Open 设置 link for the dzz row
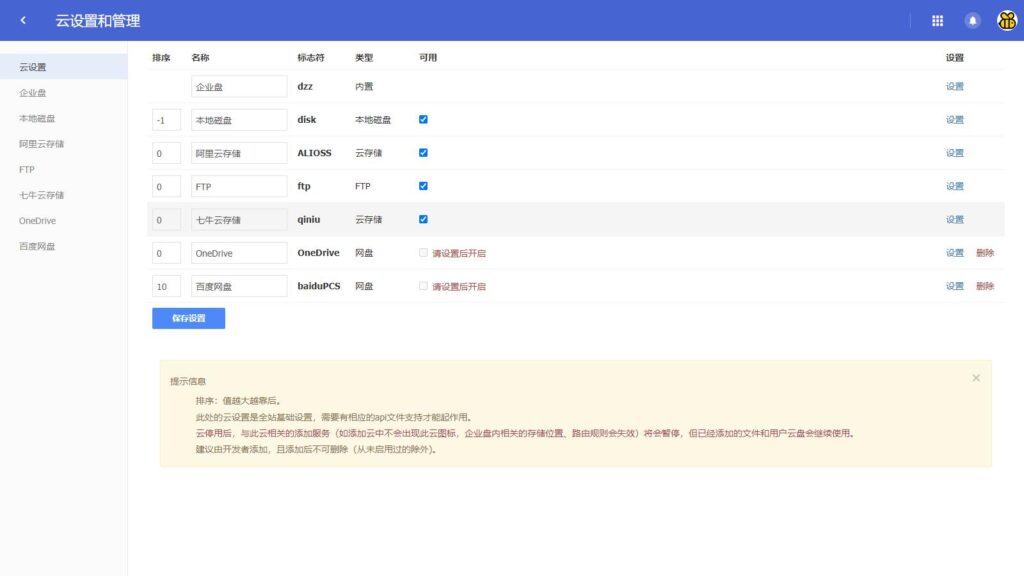Image resolution: width=1024 pixels, height=576 pixels. [954, 86]
